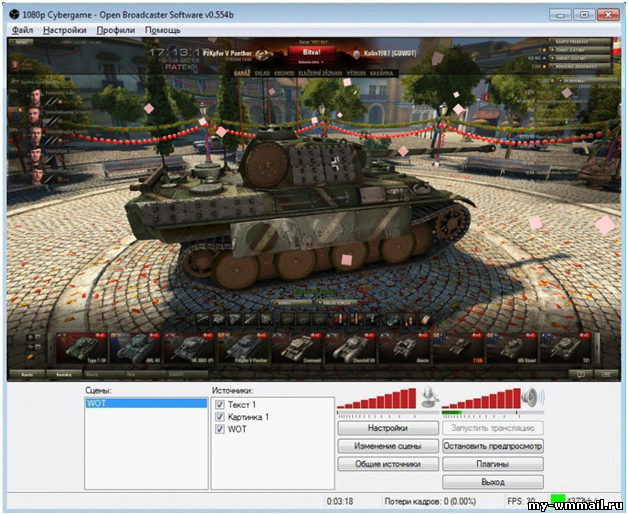Switch to the VÝZKUM game tab
This screenshot has height=515, width=628.
(356, 73)
